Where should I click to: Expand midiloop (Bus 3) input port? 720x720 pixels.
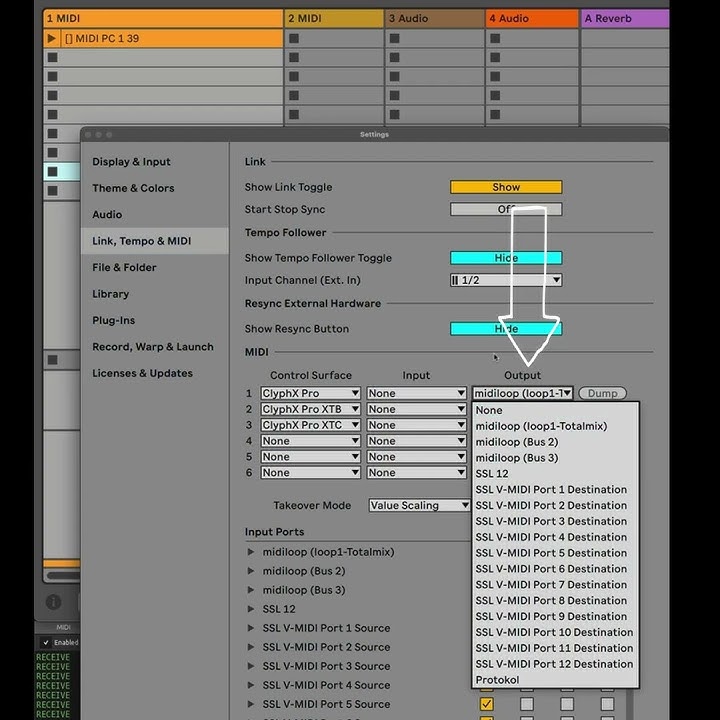pos(251,590)
